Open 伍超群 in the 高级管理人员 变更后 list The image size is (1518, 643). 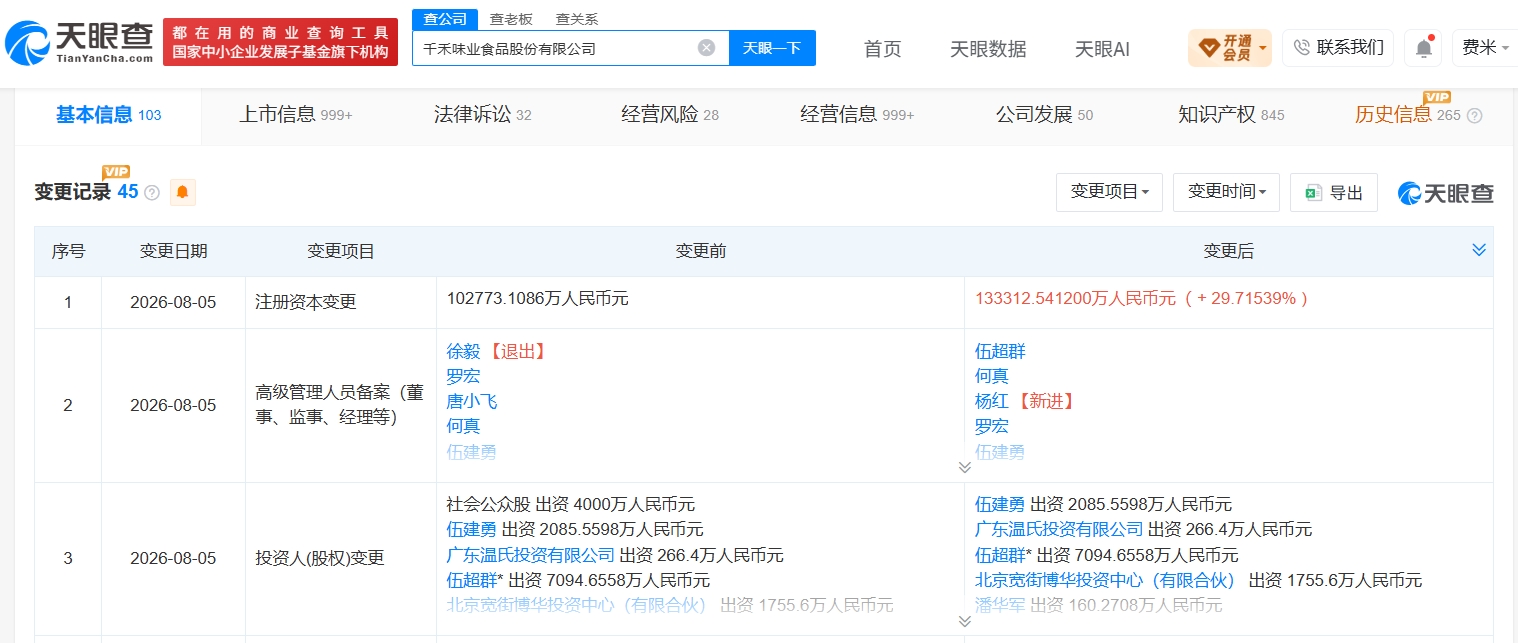1000,351
